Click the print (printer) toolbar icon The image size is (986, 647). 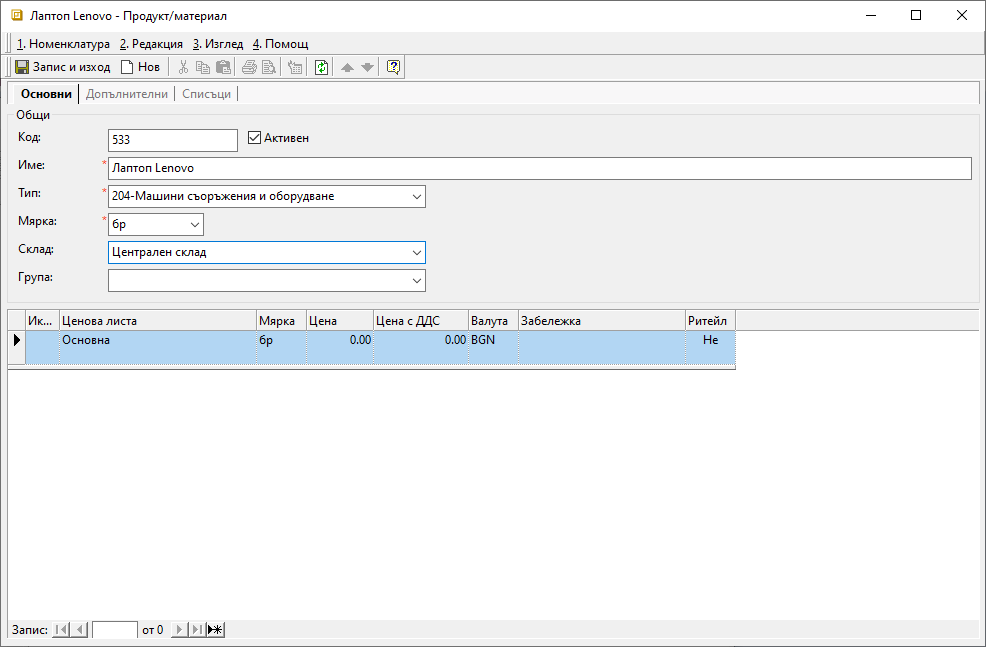coord(249,67)
